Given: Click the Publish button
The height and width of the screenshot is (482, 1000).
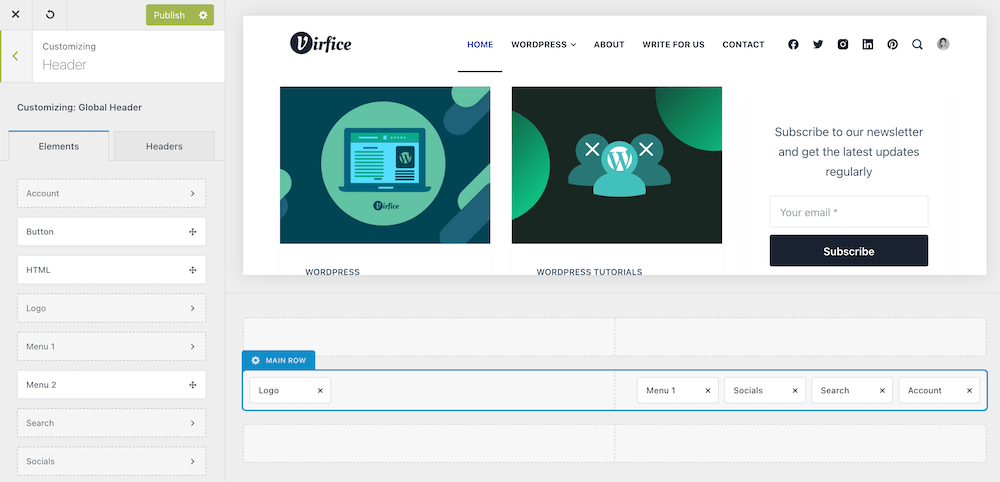Looking at the screenshot, I should tap(169, 15).
